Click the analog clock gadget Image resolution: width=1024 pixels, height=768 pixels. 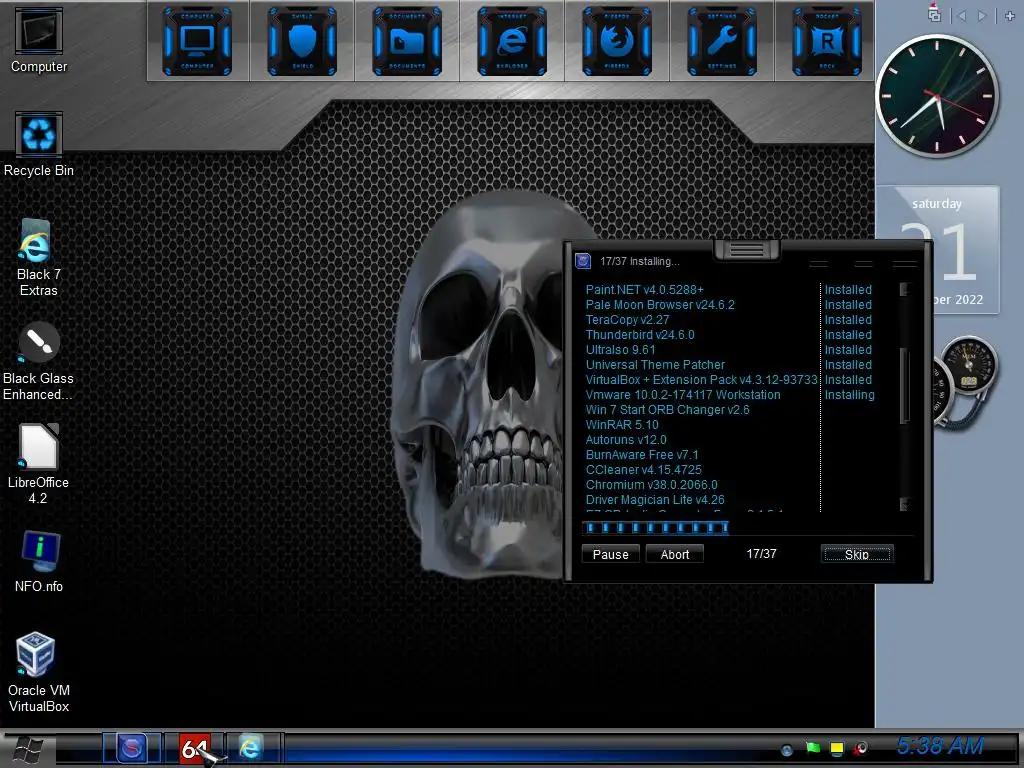[x=936, y=97]
